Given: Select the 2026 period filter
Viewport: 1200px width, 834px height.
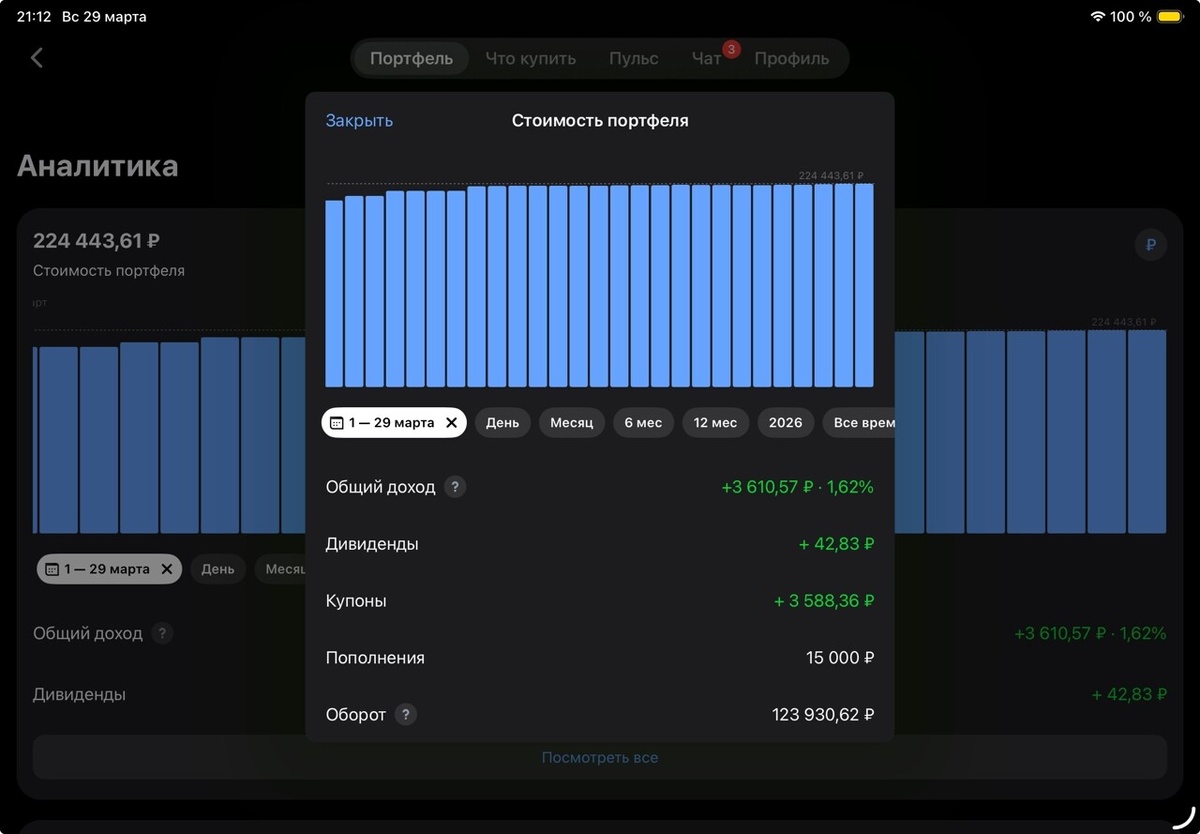Looking at the screenshot, I should pyautogui.click(x=785, y=422).
